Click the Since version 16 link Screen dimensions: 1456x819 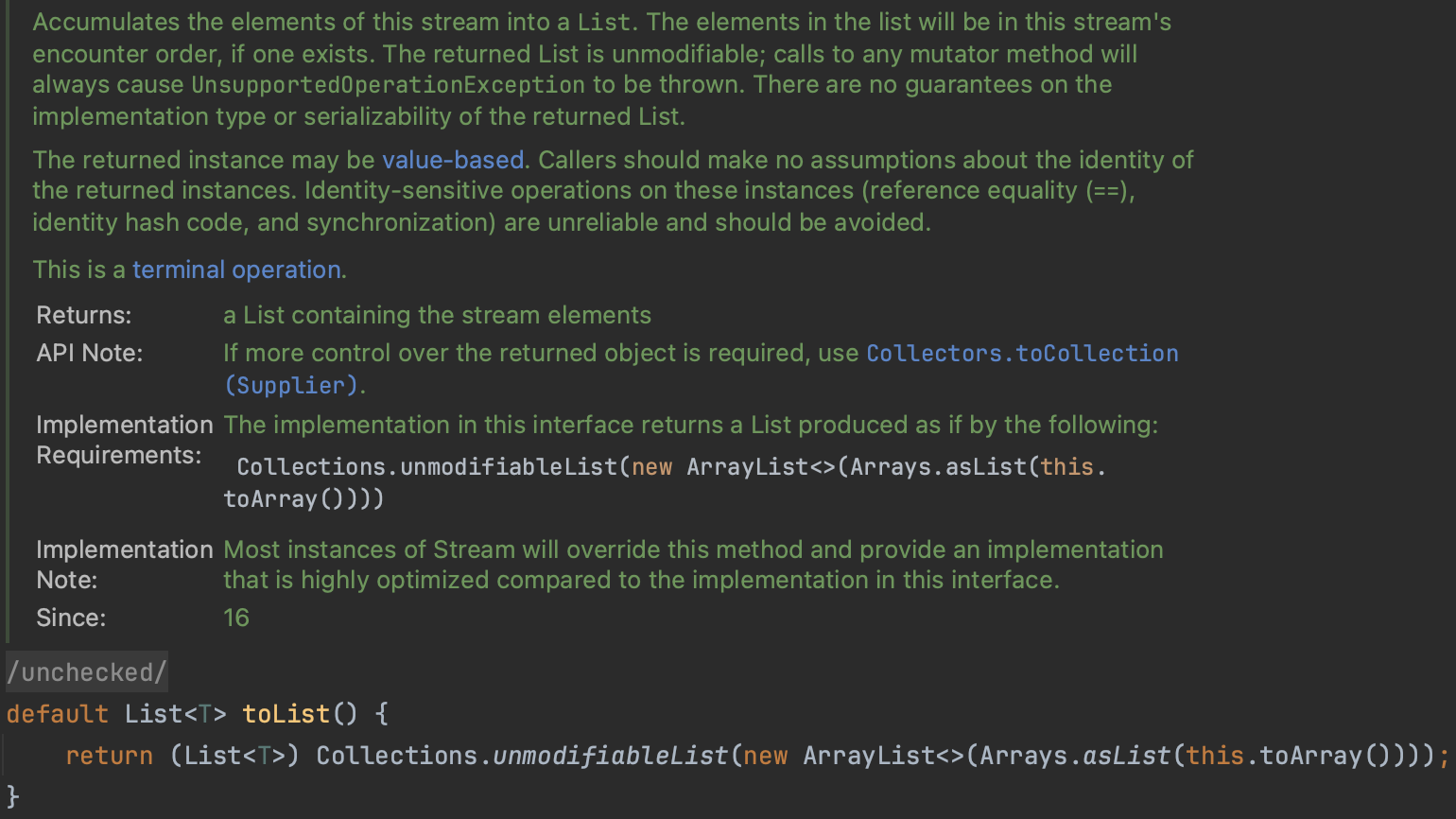(235, 617)
